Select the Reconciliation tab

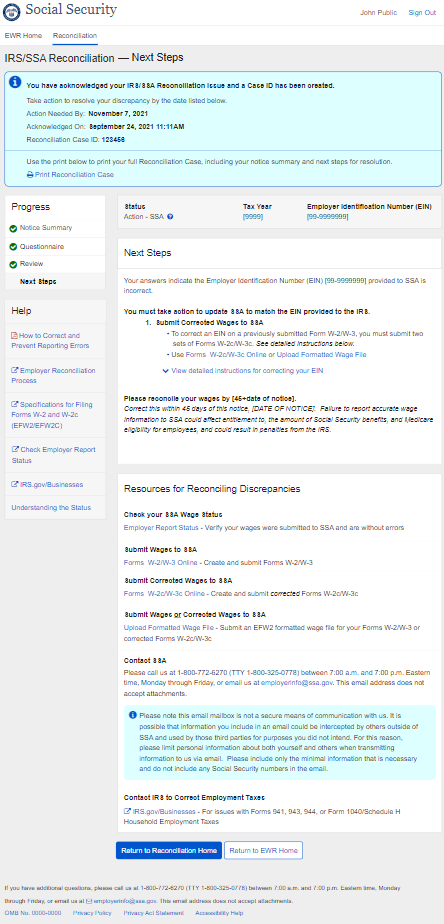75,35
